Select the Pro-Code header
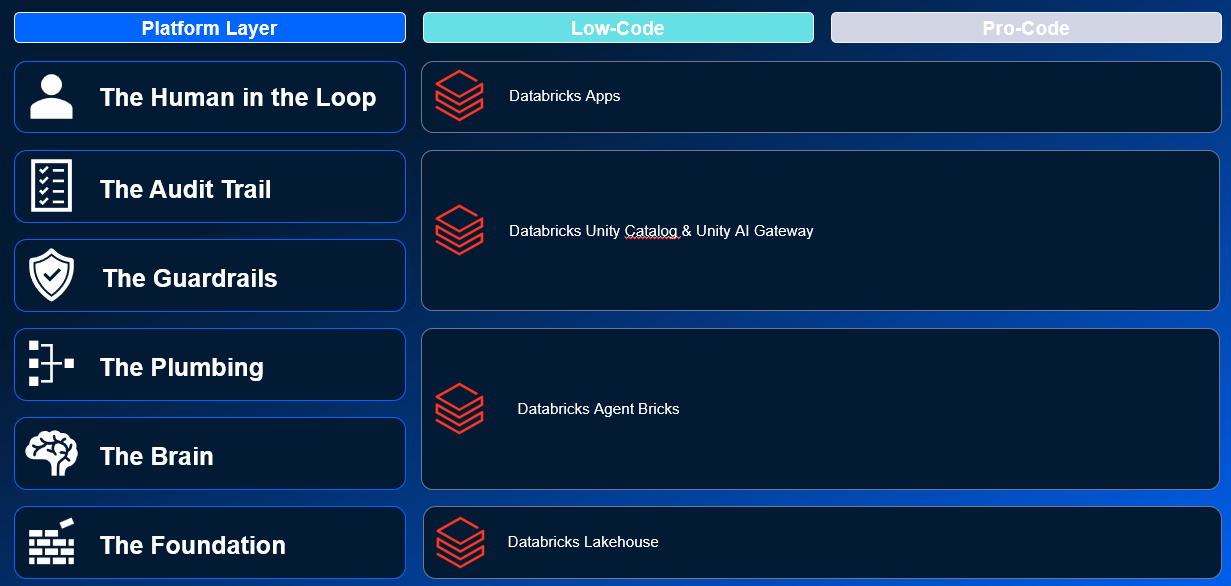This screenshot has width=1231, height=586. click(1026, 28)
